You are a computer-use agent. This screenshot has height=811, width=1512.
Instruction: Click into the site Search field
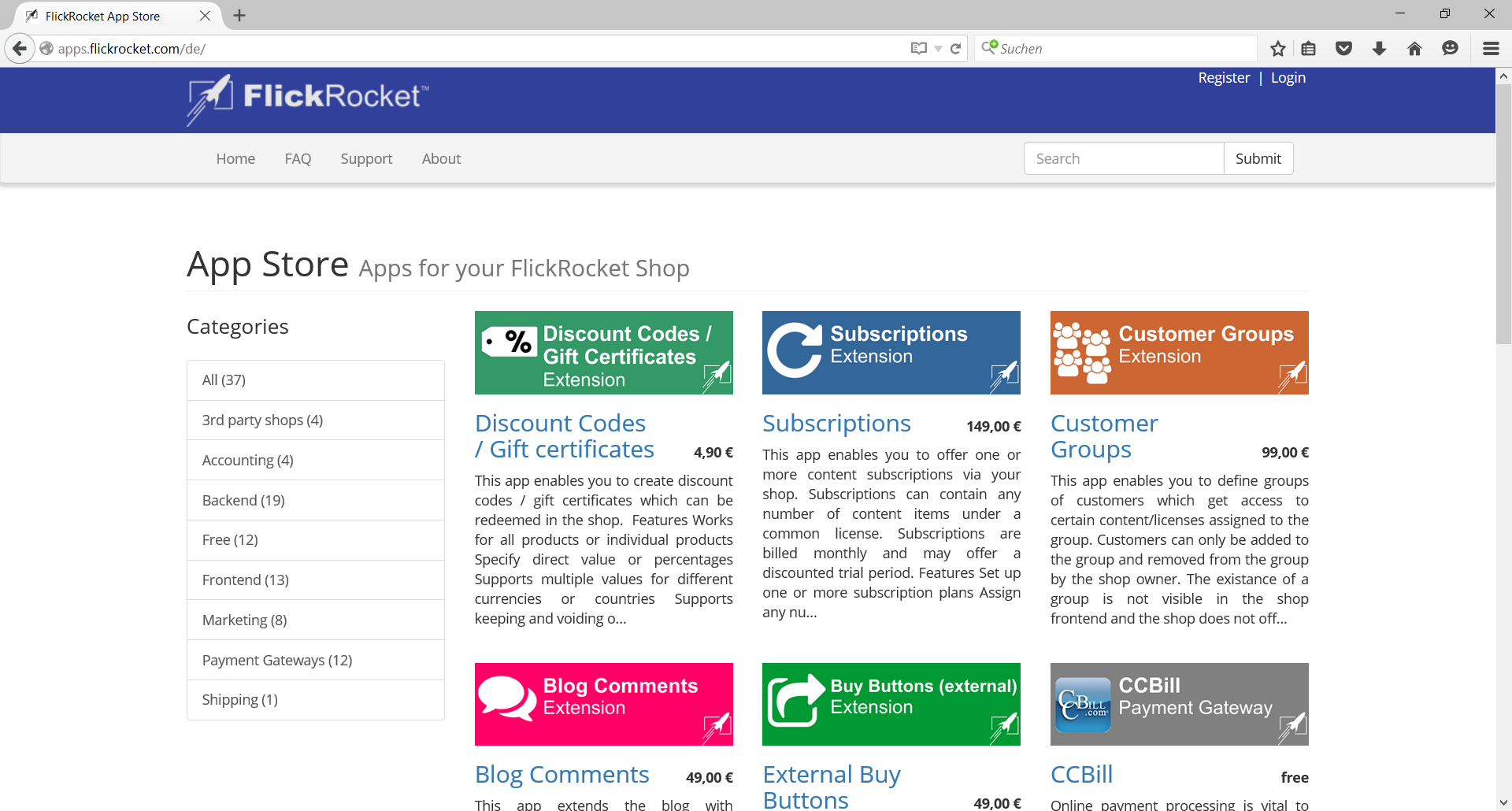point(1123,159)
